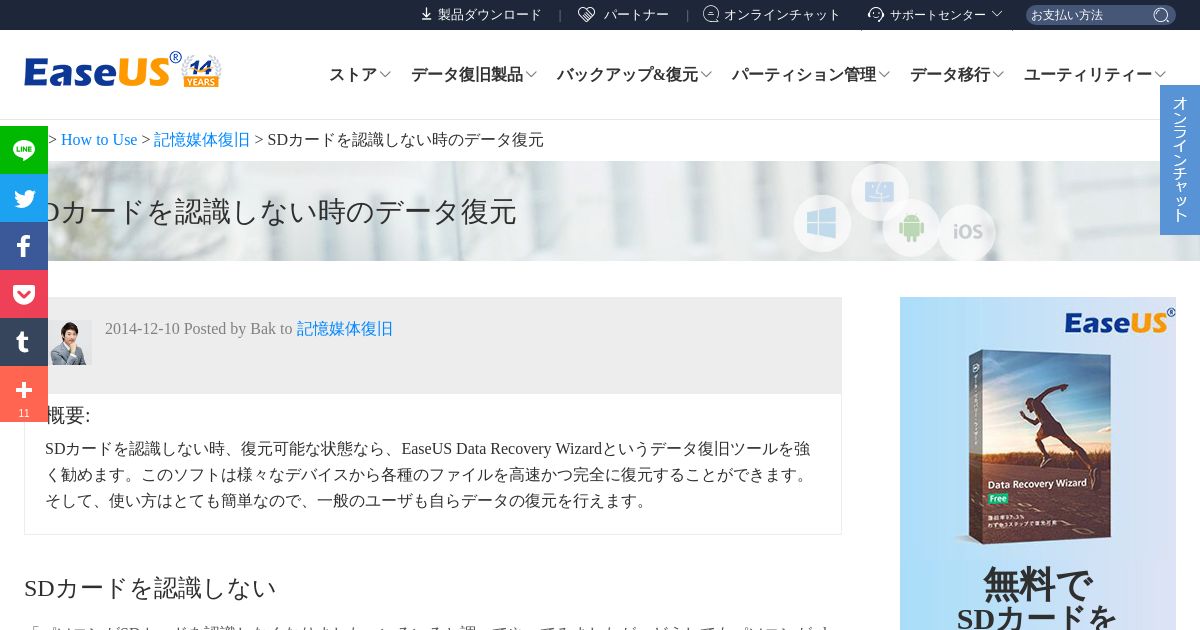This screenshot has height=630, width=1200.
Task: Share the page on LINE
Action: (x=24, y=150)
